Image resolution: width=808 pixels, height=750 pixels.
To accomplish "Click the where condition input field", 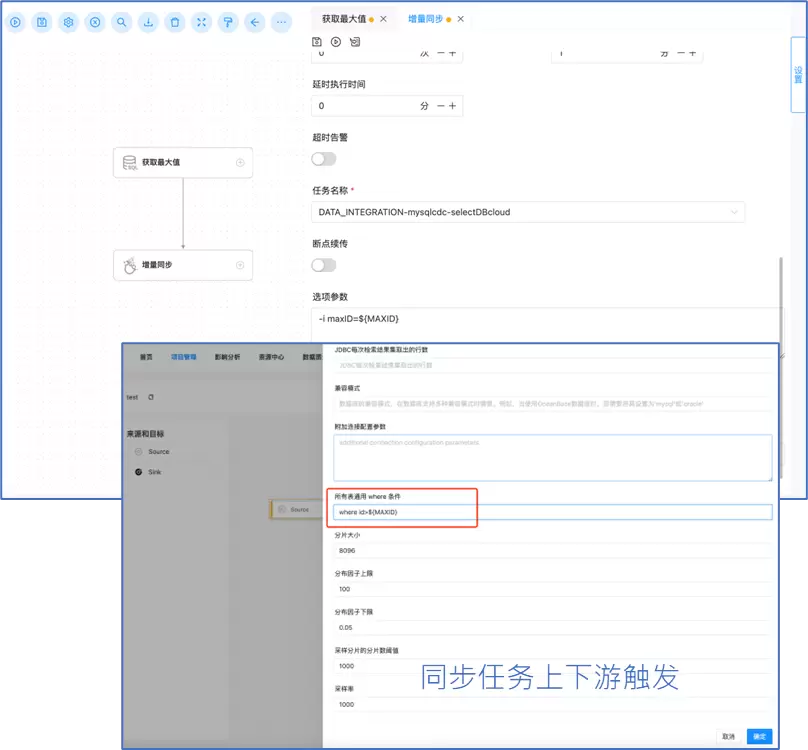I will [x=552, y=512].
